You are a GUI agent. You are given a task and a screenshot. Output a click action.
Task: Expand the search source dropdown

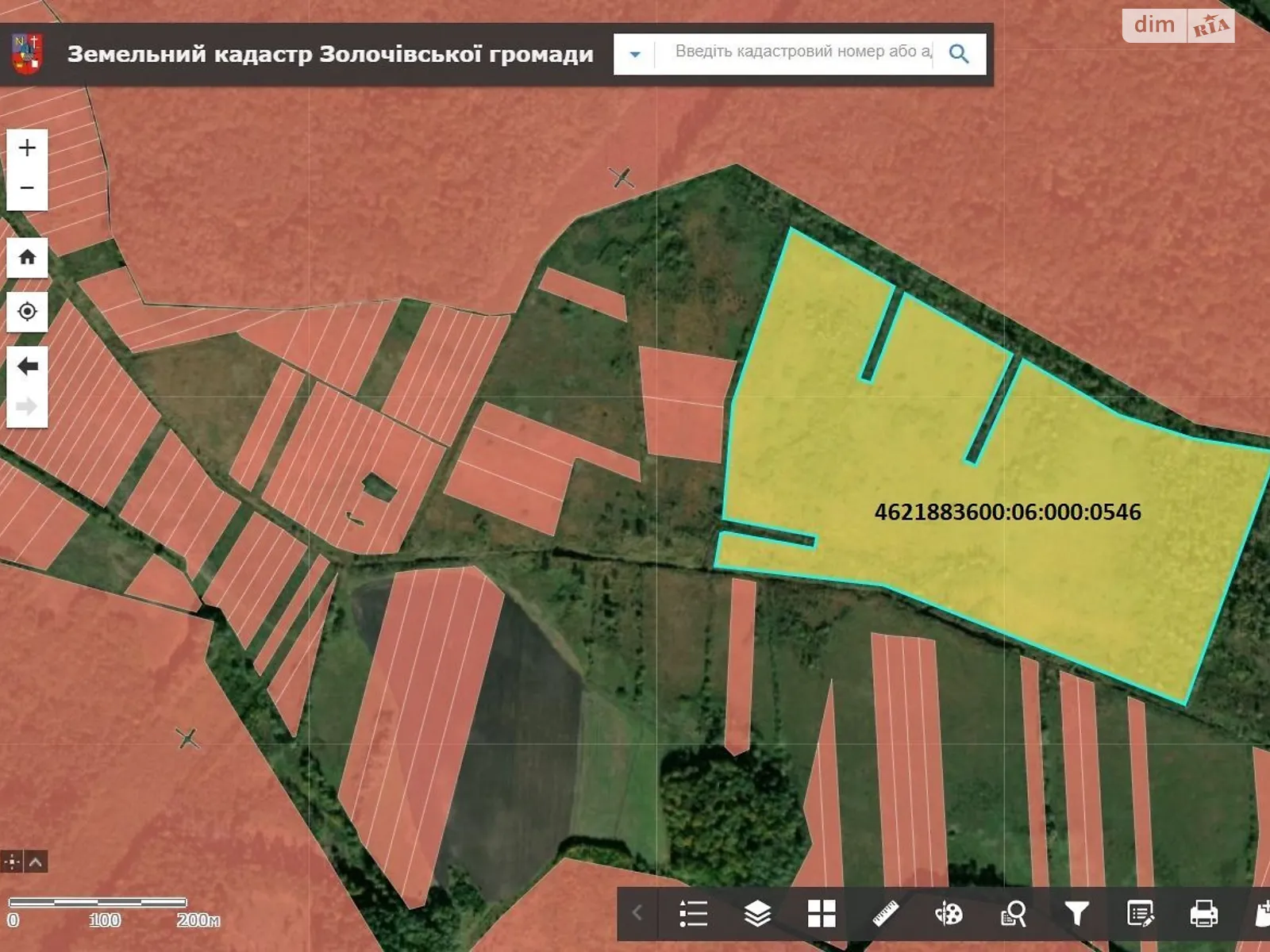(x=634, y=54)
